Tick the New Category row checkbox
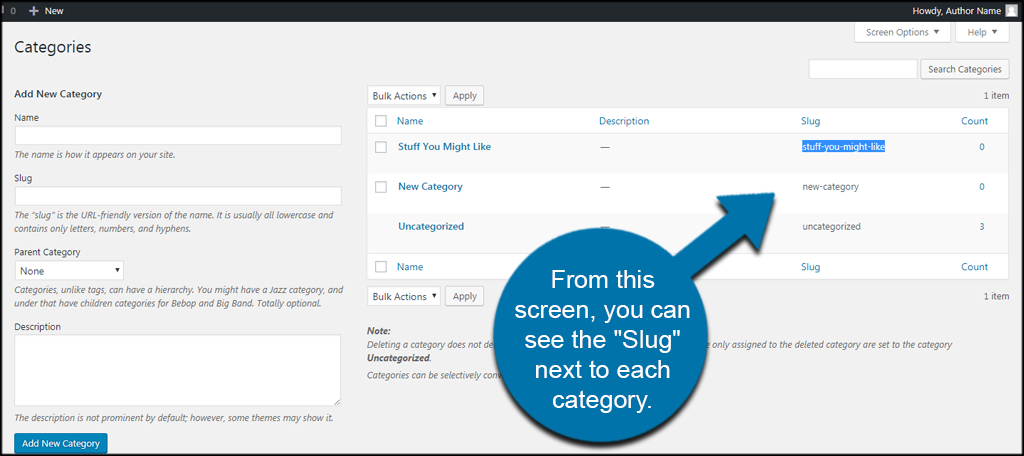Viewport: 1024px width, 456px height. point(380,187)
